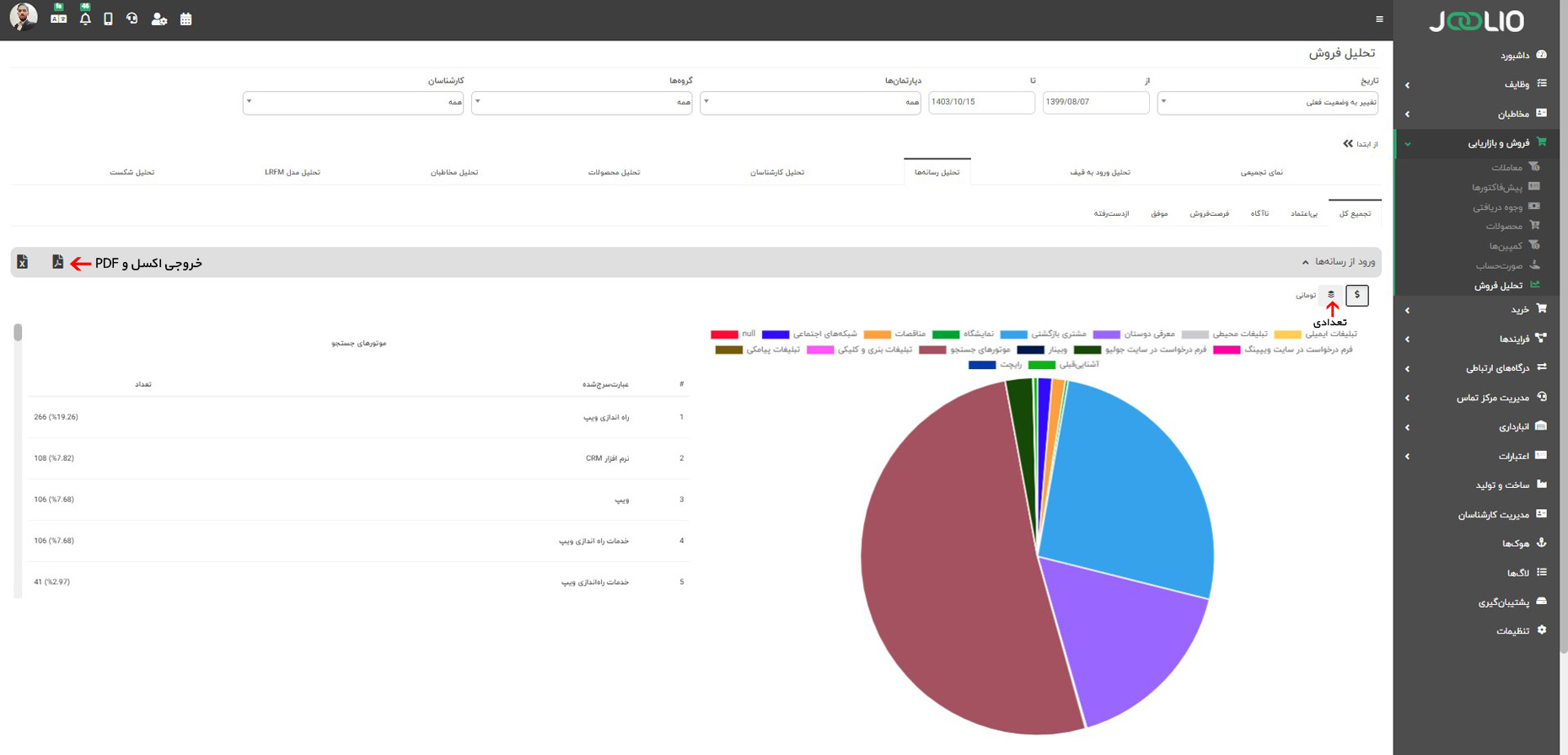Select the فرصت‌فروش sub-tab
1568x755 pixels.
[x=1209, y=214]
